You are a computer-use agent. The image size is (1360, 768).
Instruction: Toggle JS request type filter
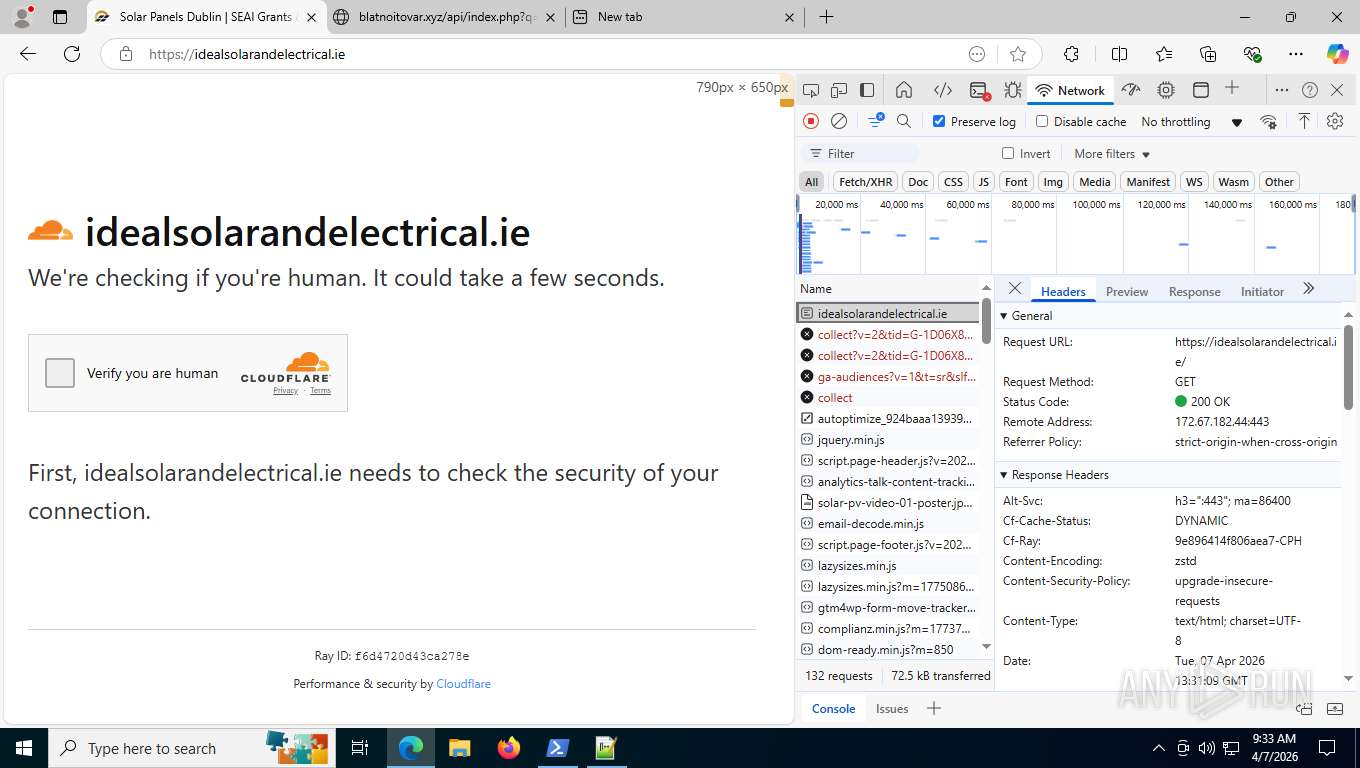984,182
